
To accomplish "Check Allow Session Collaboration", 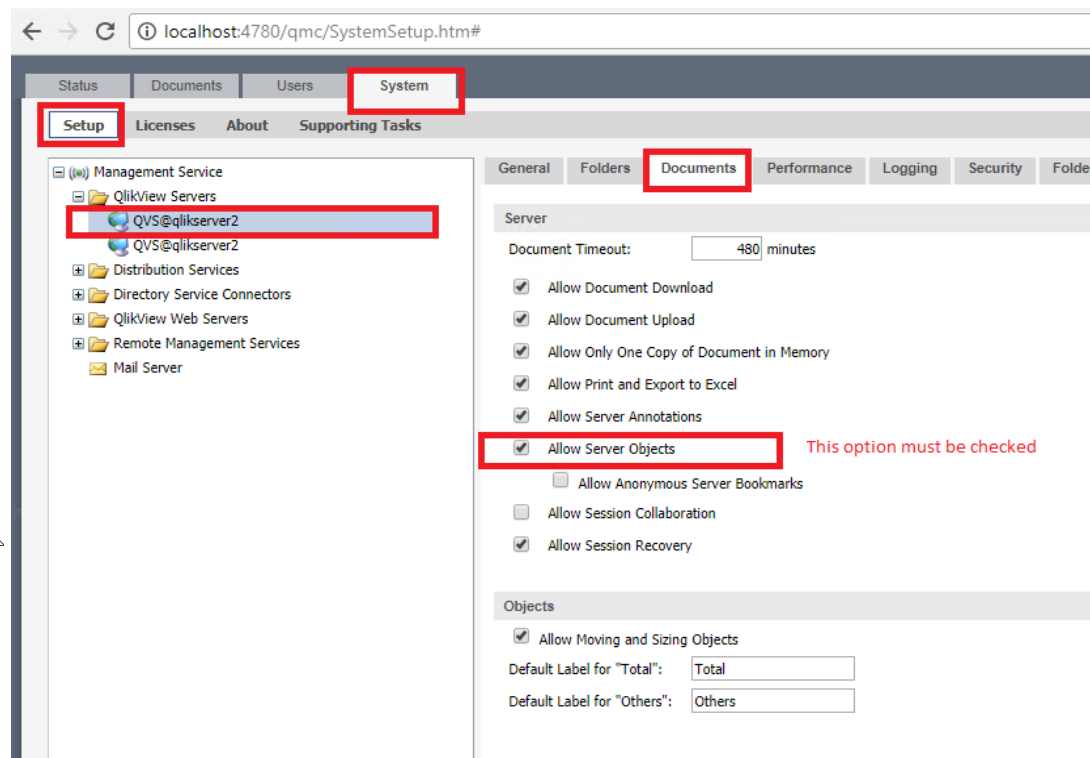I will coord(521,512).
